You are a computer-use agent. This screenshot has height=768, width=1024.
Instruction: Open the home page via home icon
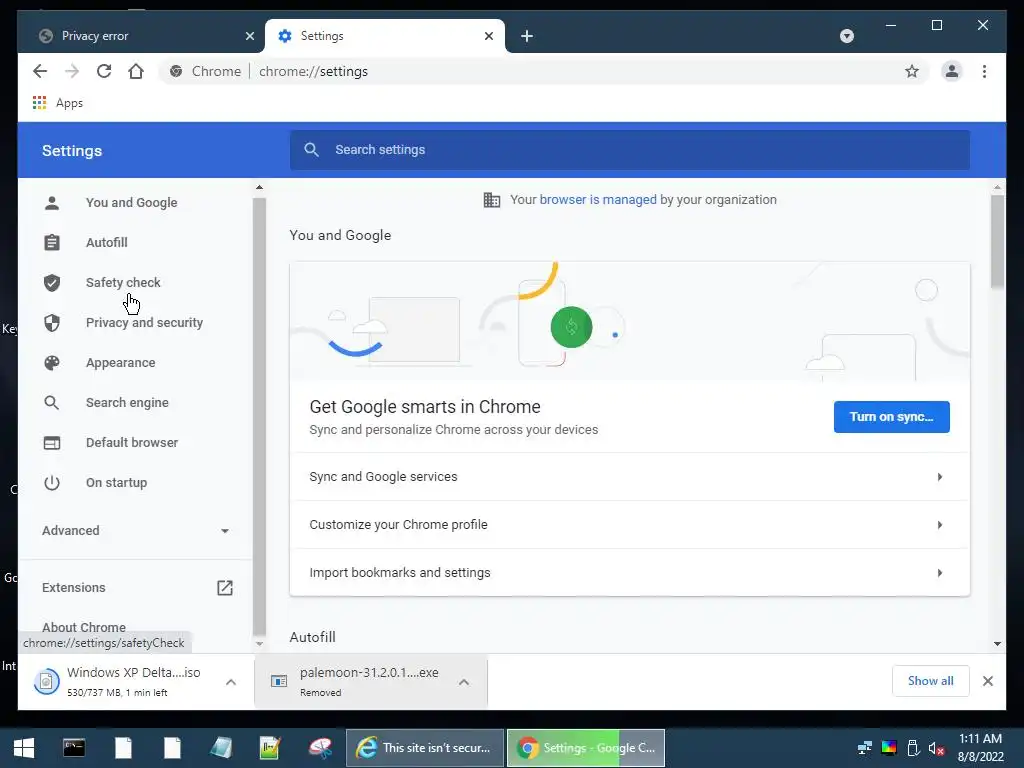[x=136, y=71]
